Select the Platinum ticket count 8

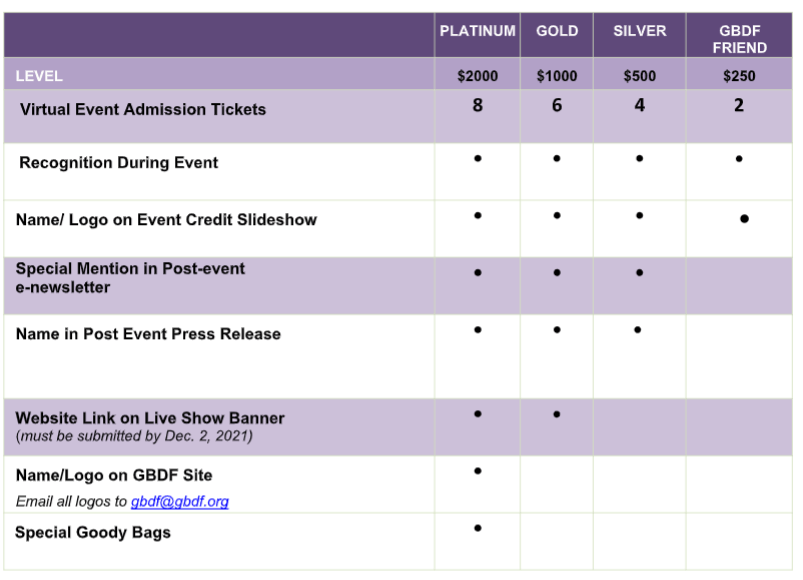[477, 105]
